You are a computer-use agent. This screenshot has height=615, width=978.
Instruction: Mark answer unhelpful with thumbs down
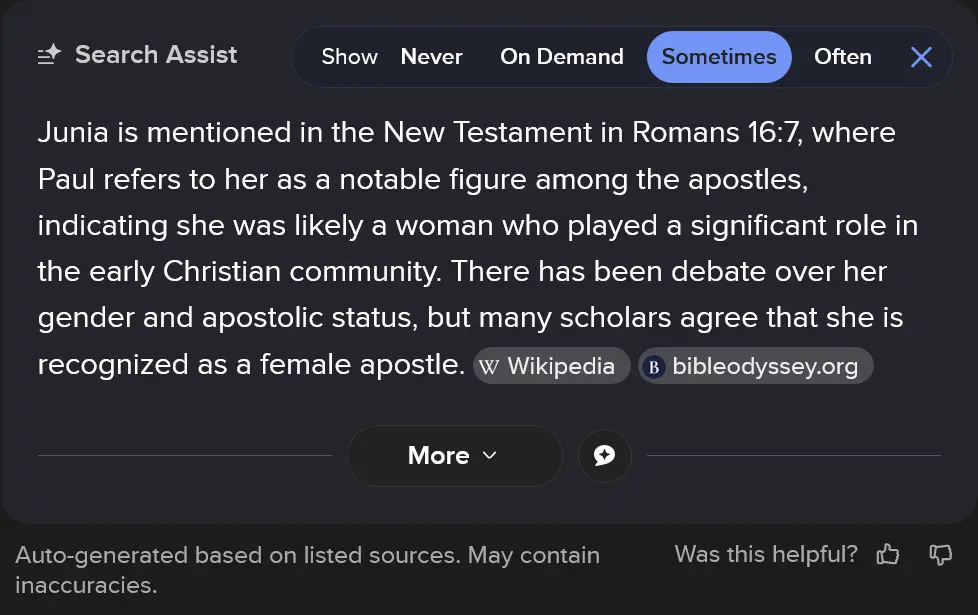coord(940,555)
